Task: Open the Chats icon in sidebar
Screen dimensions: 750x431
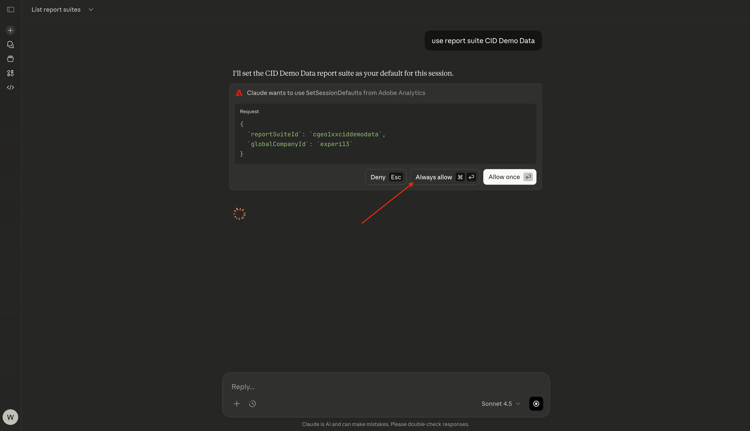Action: [11, 44]
